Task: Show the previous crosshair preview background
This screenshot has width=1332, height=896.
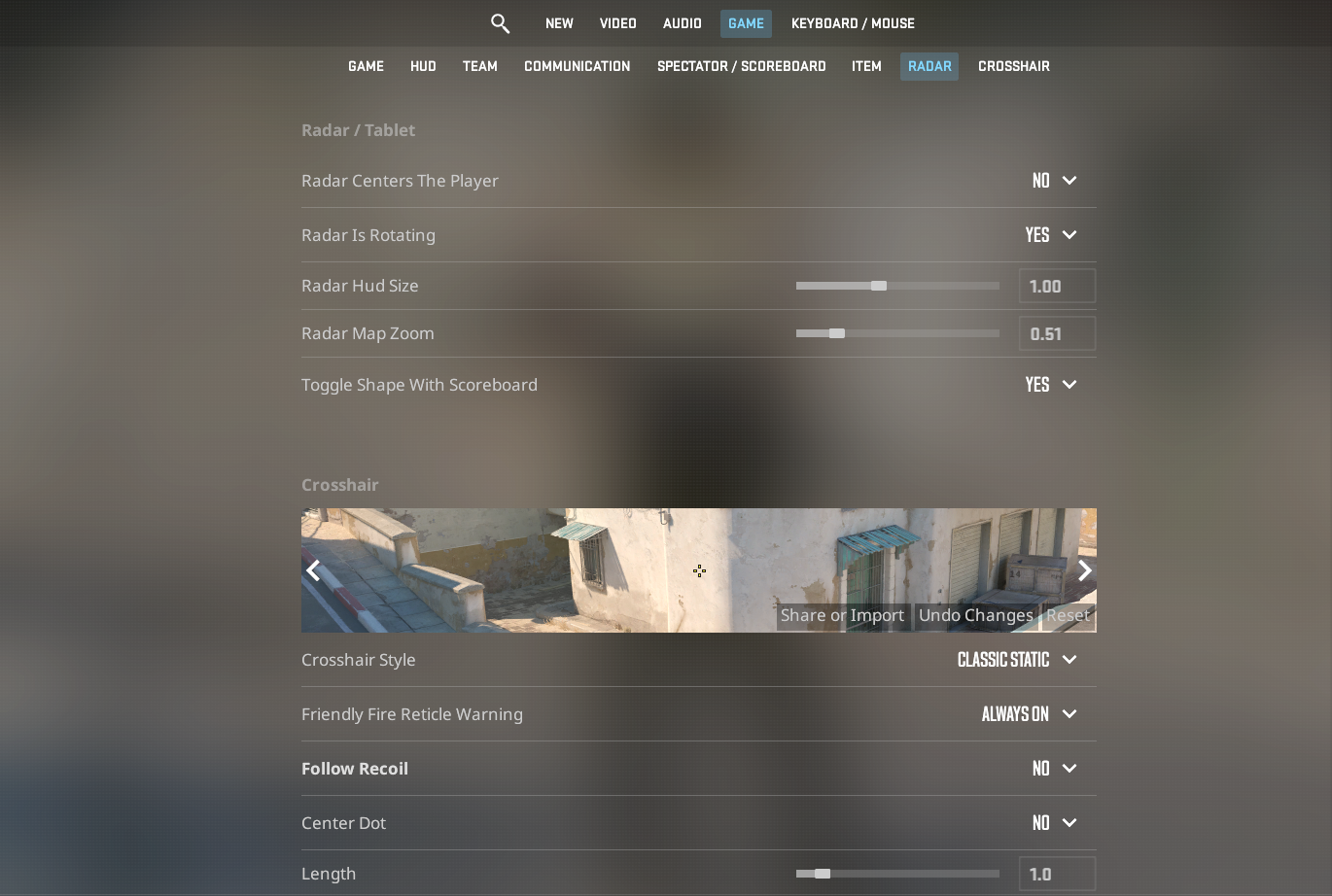Action: pyautogui.click(x=313, y=570)
